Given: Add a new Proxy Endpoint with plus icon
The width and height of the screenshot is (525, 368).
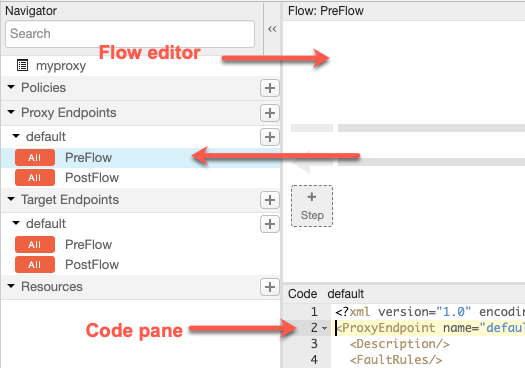Looking at the screenshot, I should tap(270, 113).
